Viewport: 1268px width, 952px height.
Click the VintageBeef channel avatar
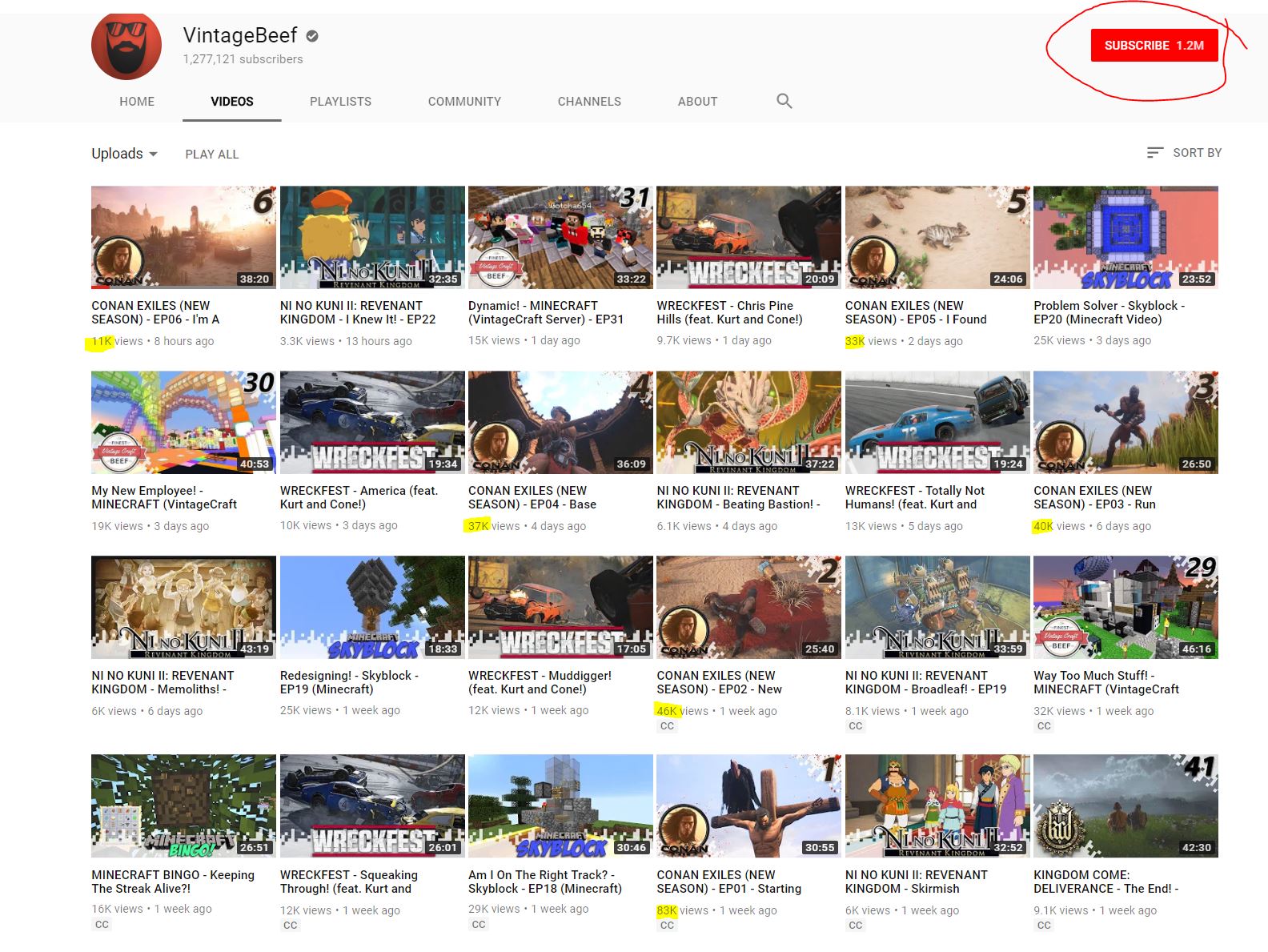tap(126, 46)
